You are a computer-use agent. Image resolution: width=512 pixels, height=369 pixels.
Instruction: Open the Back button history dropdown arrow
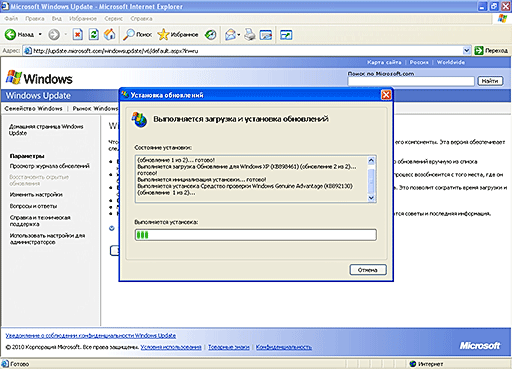coord(40,34)
